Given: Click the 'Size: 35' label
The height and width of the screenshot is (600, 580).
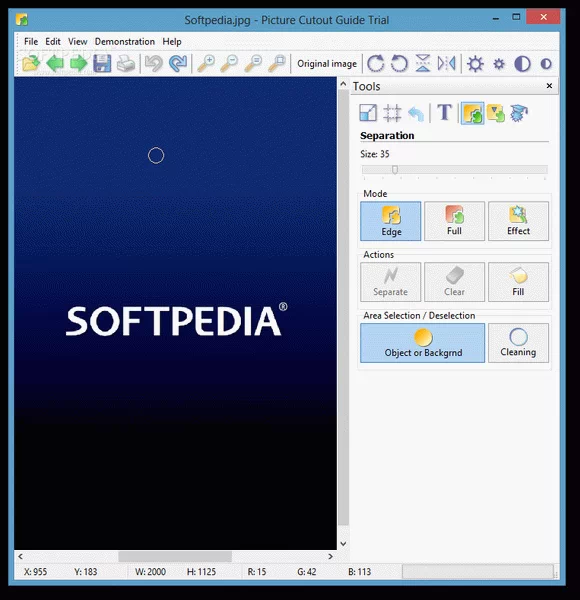Looking at the screenshot, I should click(x=375, y=154).
